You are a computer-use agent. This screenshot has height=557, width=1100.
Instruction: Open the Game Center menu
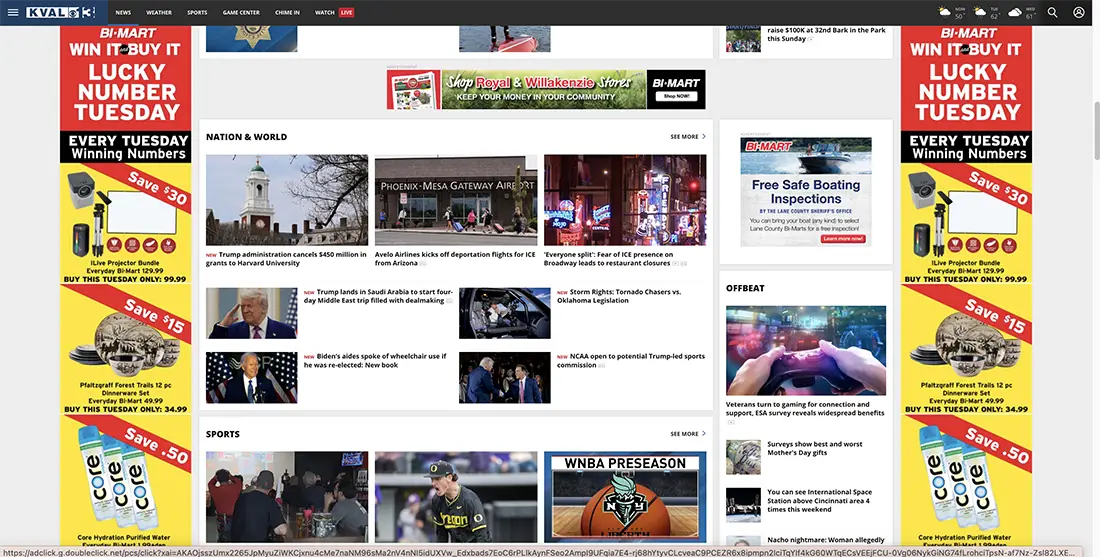241,13
